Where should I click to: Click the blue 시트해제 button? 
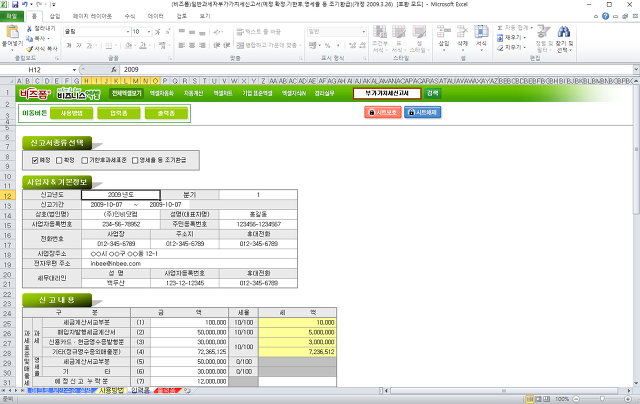[x=422, y=112]
